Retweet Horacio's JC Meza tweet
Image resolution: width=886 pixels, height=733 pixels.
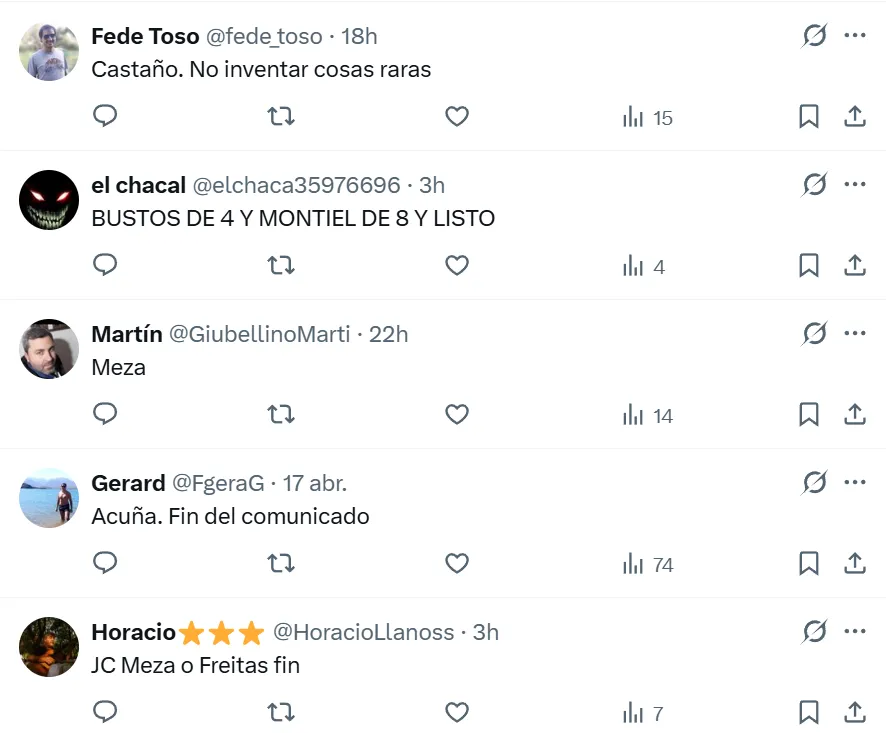coord(281,713)
